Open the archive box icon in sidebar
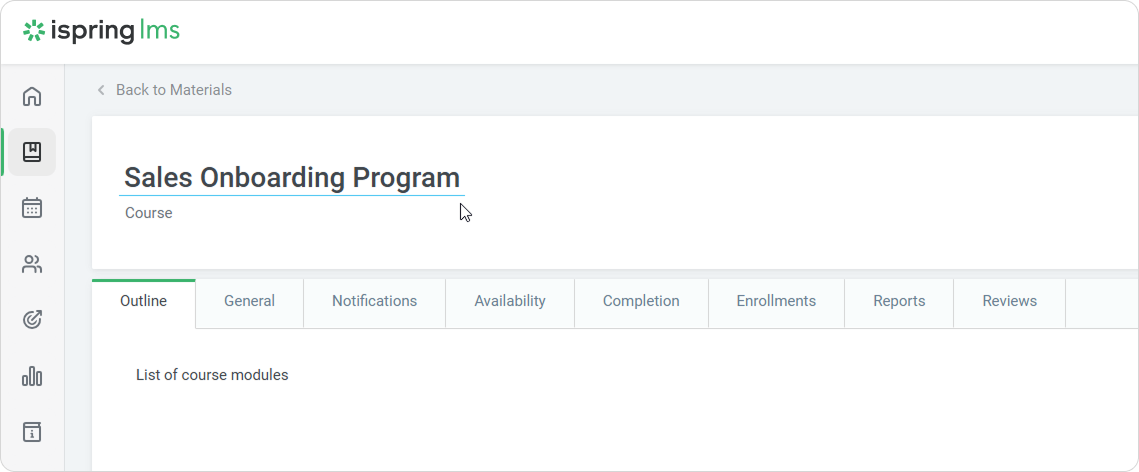The height and width of the screenshot is (472, 1139). pyautogui.click(x=32, y=432)
